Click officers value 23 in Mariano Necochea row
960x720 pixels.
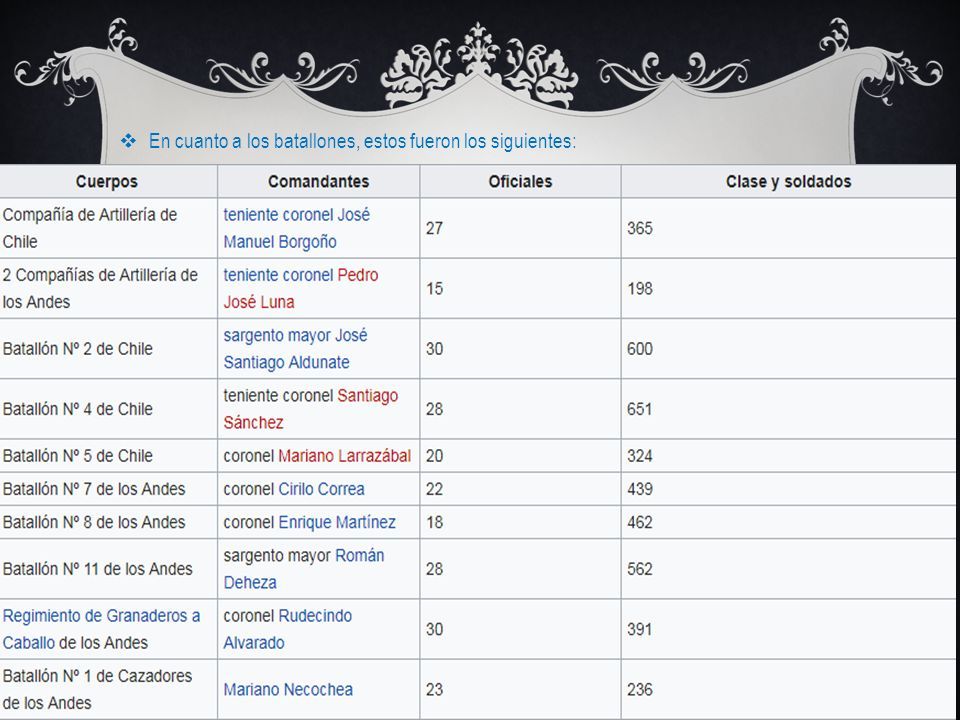coord(435,690)
